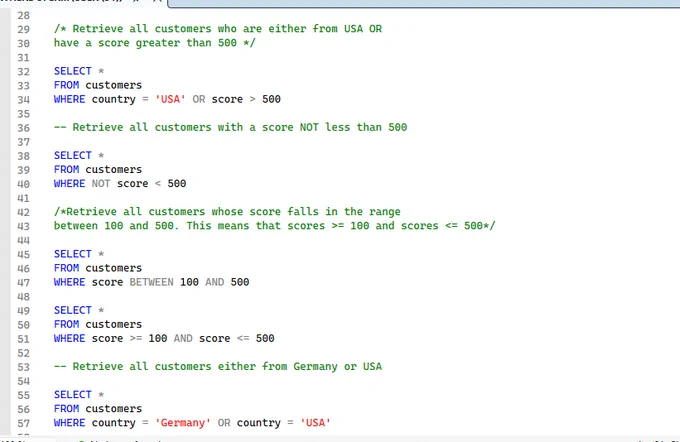Click the 'USA' string literal on line 34
Image resolution: width=680 pixels, height=442 pixels.
tap(170, 99)
